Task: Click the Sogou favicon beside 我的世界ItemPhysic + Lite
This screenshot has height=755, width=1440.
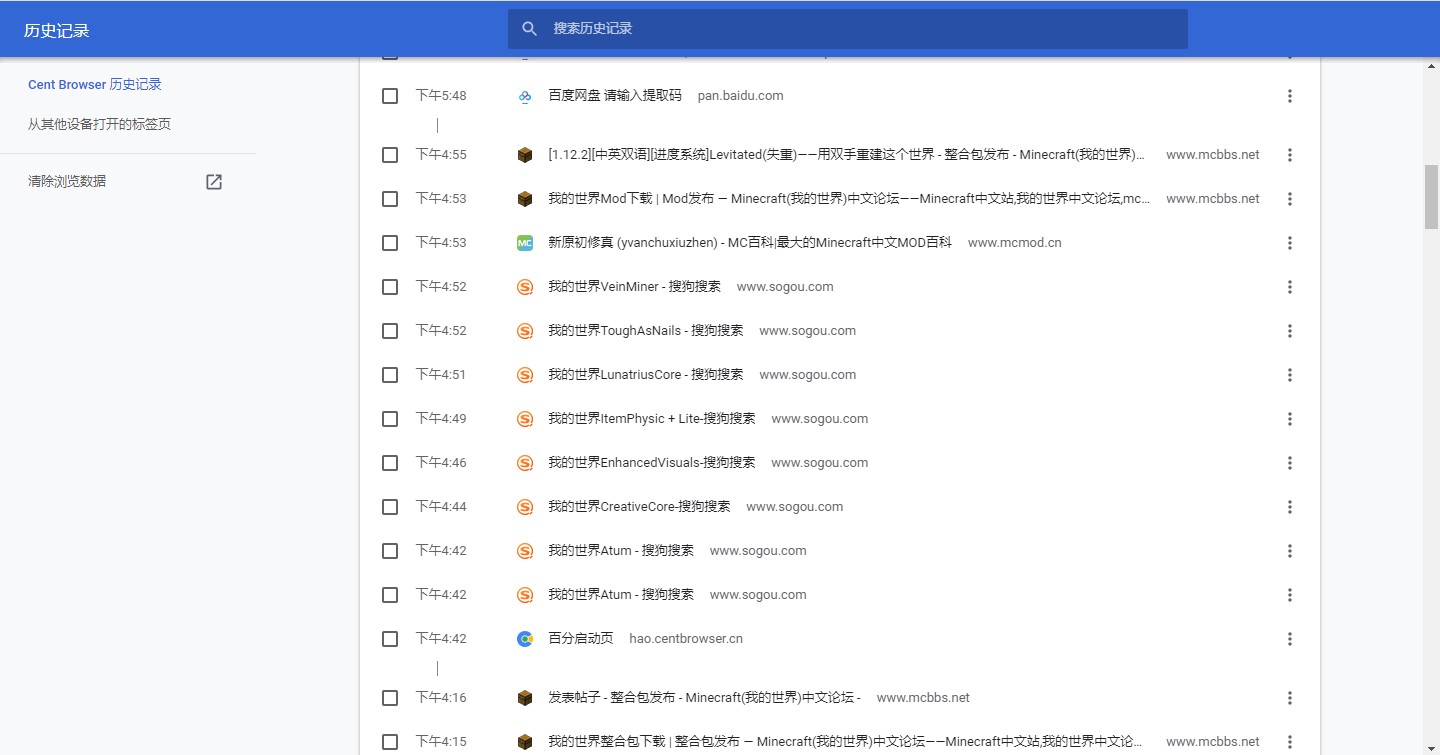Action: coord(525,419)
